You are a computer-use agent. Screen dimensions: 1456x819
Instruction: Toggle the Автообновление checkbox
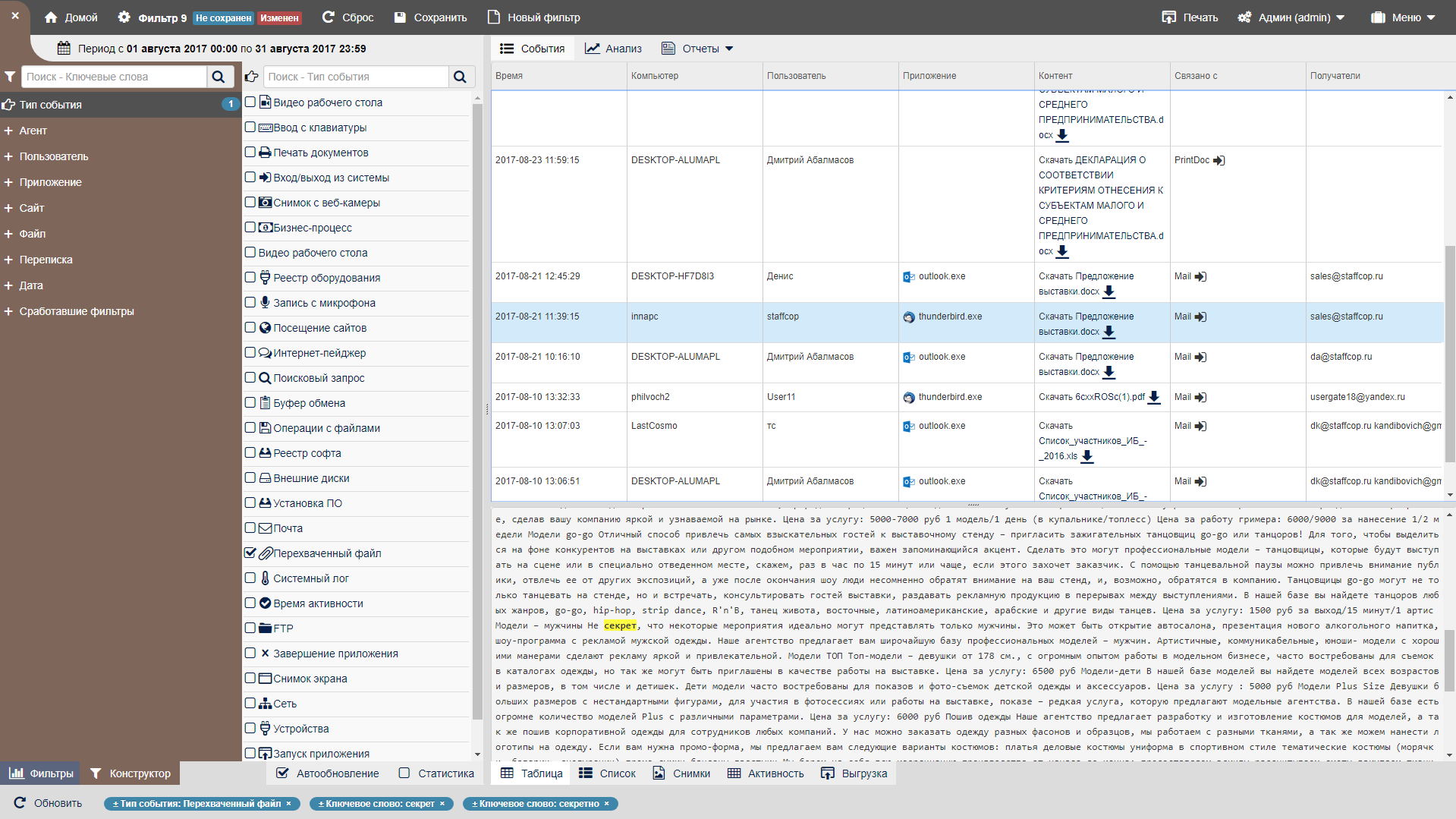[282, 773]
